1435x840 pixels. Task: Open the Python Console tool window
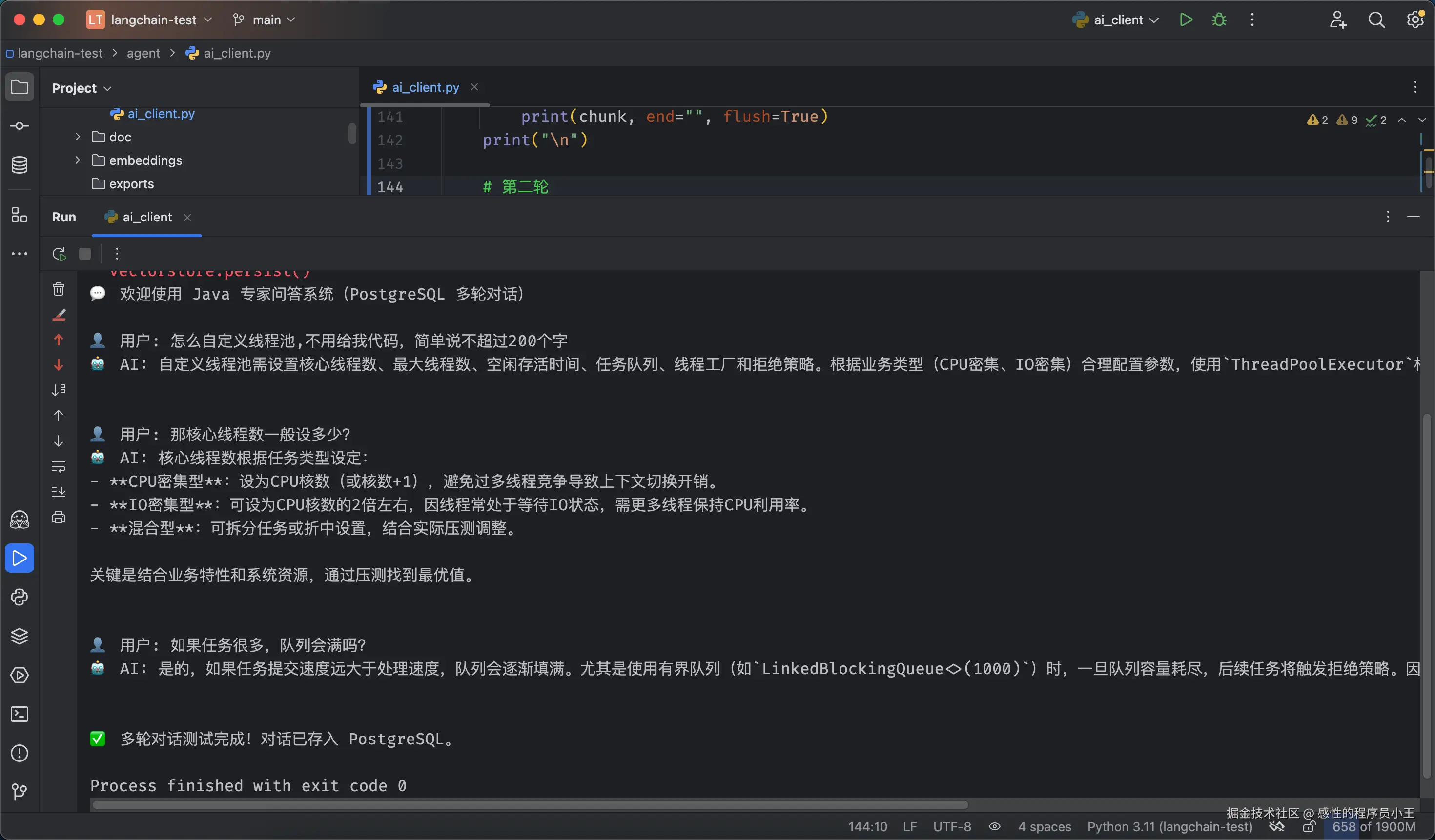coord(20,597)
